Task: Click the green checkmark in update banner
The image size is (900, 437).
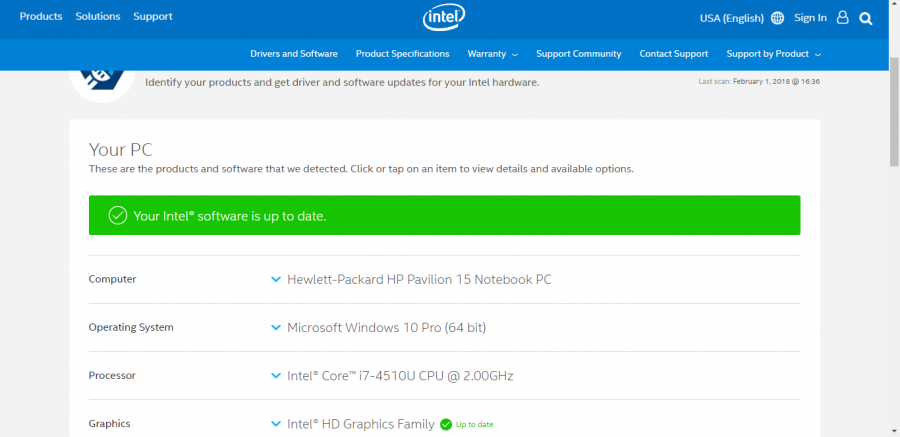Action: (117, 215)
